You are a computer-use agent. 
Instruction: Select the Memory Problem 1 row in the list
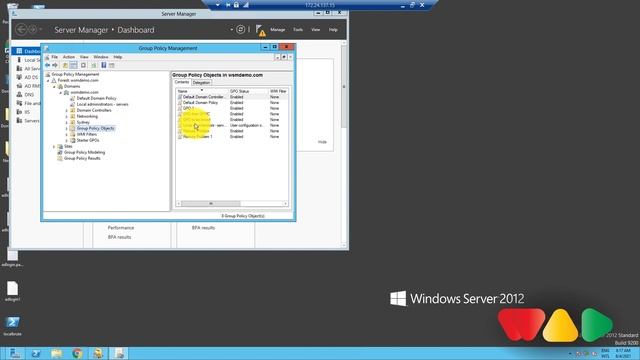click(x=232, y=137)
